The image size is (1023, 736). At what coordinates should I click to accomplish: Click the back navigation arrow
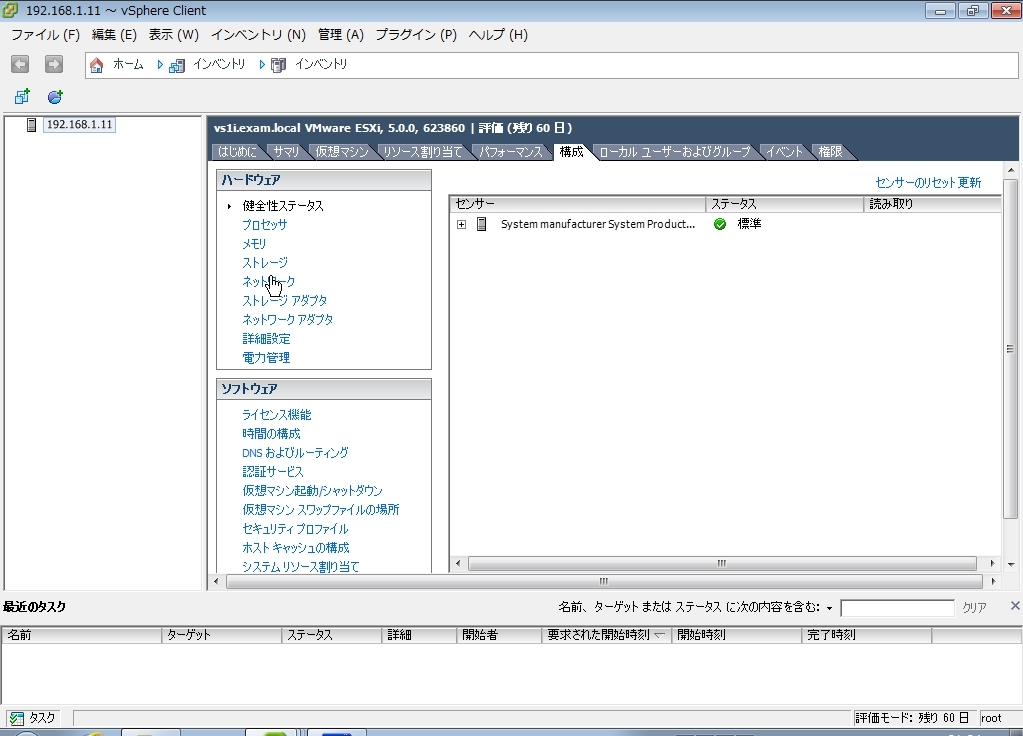20,64
